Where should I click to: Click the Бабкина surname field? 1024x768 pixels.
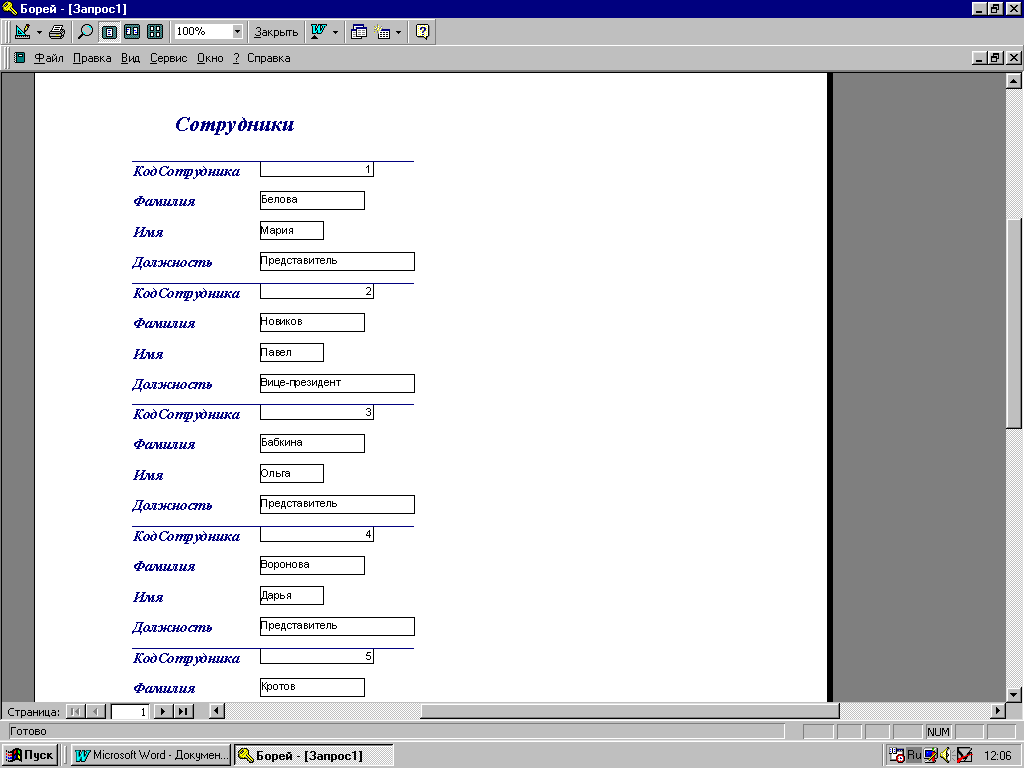pos(312,443)
